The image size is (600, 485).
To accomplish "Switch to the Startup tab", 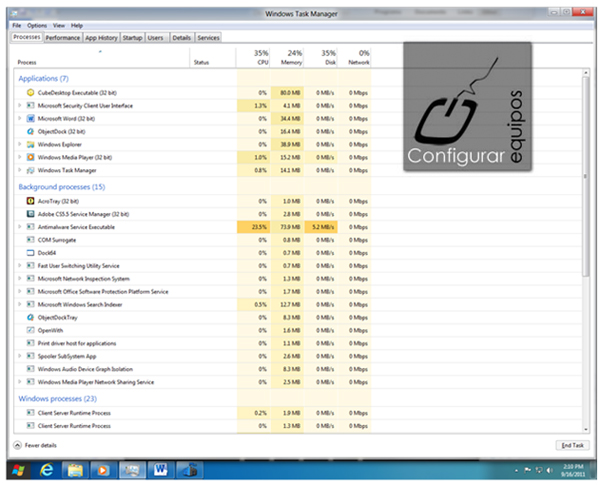I will (132, 38).
